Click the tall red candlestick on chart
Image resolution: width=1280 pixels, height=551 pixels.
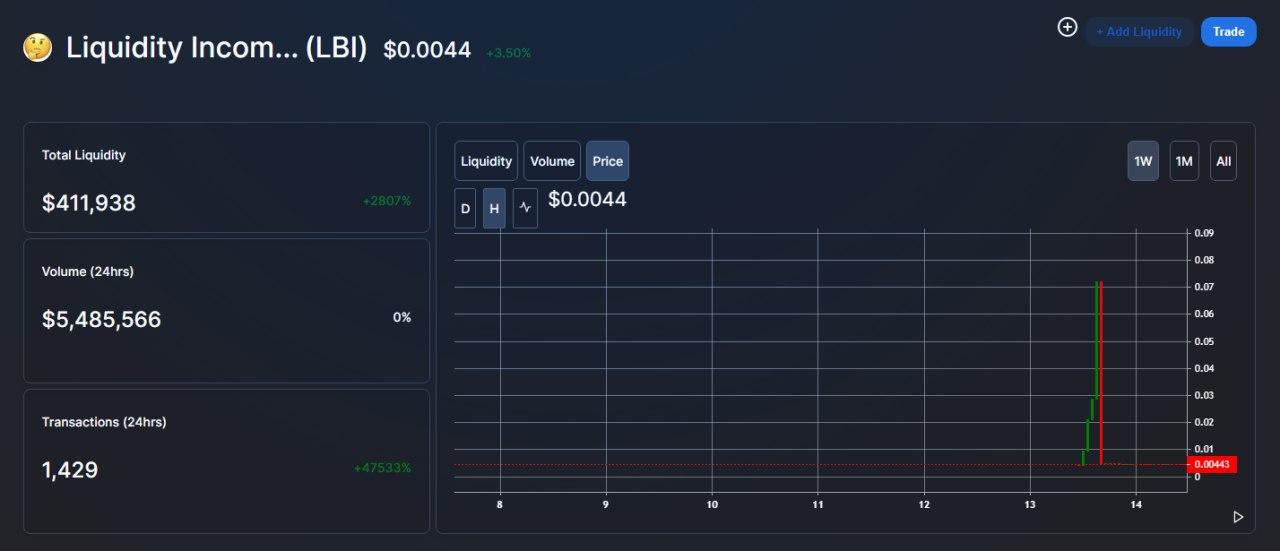1101,373
